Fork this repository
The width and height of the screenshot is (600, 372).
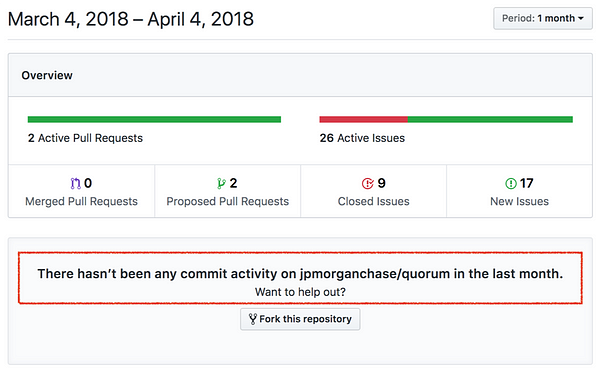pyautogui.click(x=300, y=319)
